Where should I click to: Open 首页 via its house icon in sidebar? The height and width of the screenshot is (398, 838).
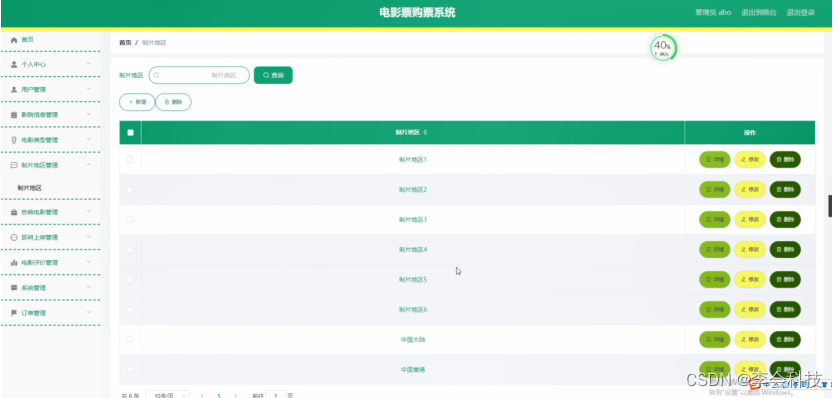tap(14, 40)
